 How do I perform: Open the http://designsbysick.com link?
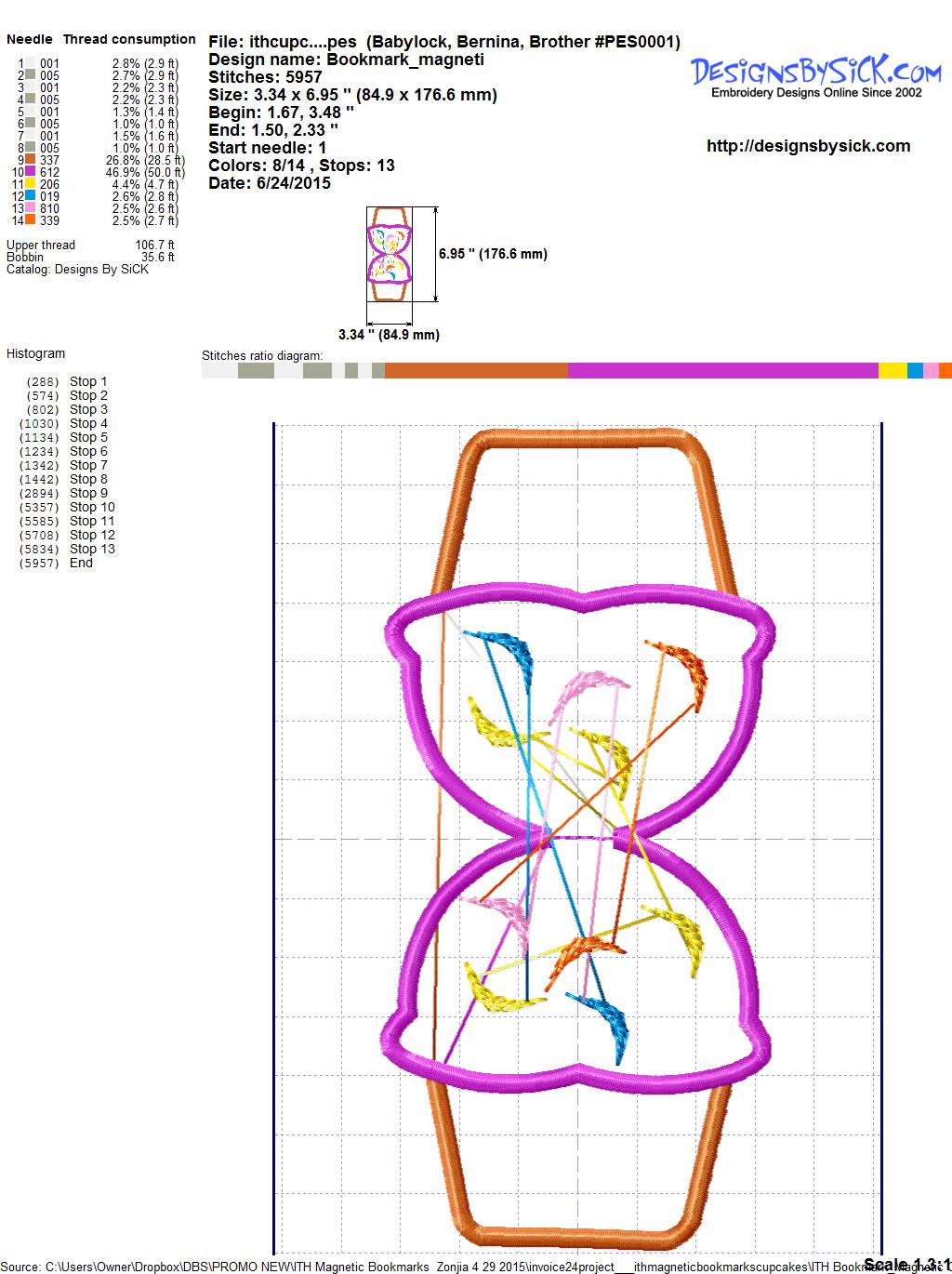pos(808,146)
